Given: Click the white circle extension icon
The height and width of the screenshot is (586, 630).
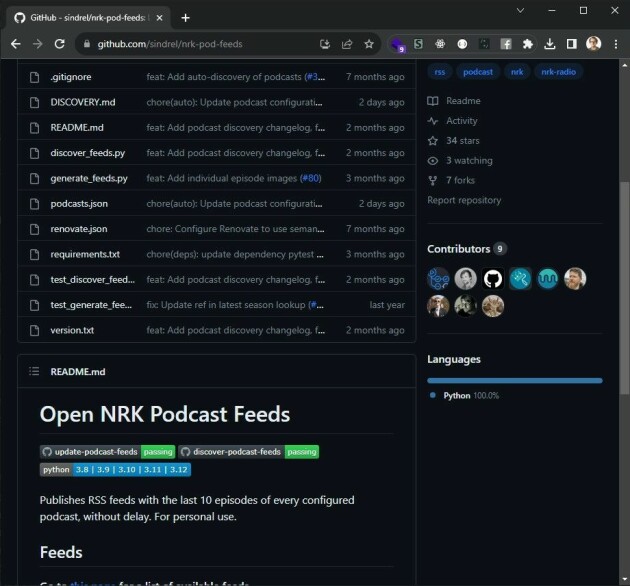Looking at the screenshot, I should (462, 44).
